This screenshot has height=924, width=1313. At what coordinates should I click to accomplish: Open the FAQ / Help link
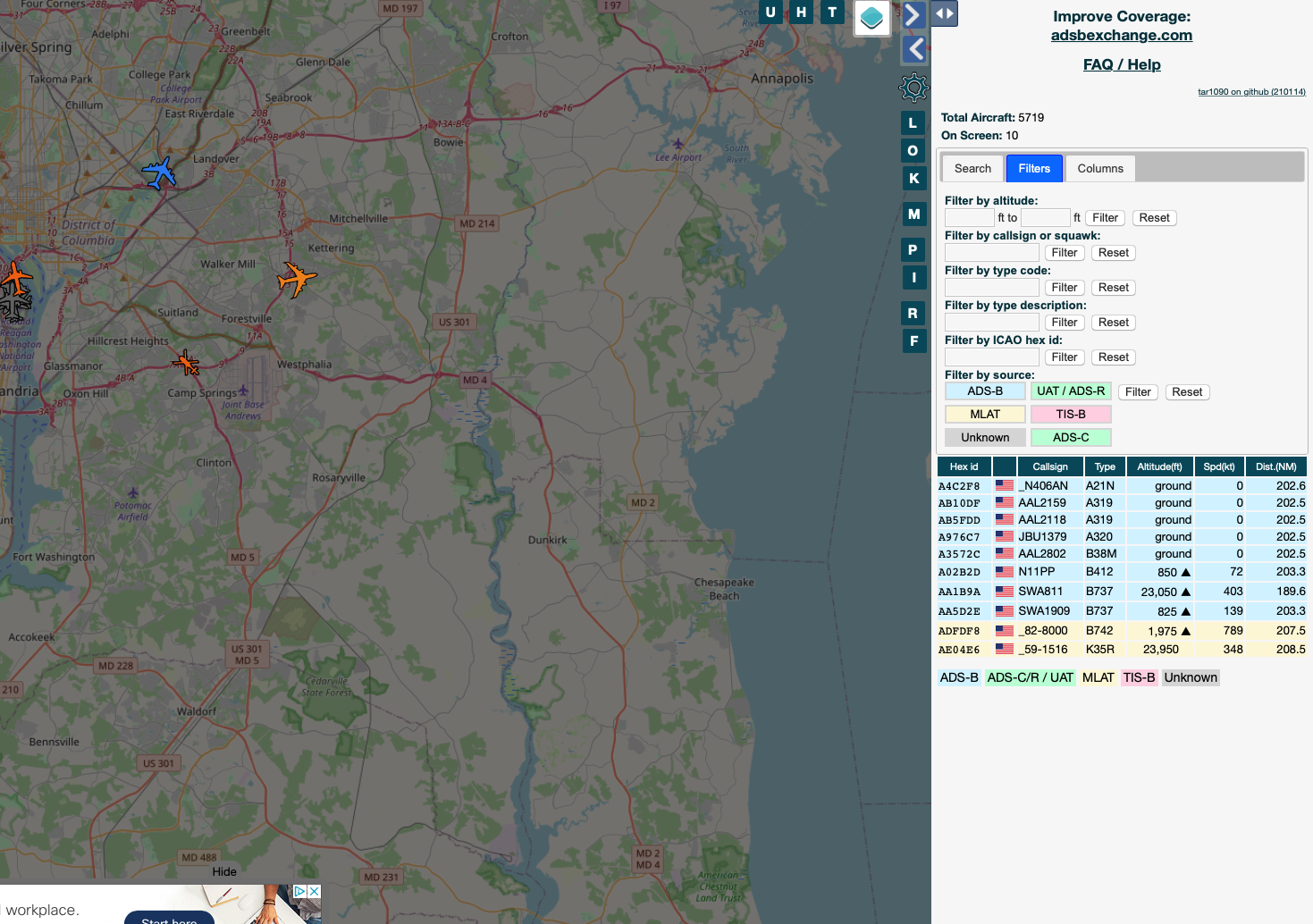1122,64
